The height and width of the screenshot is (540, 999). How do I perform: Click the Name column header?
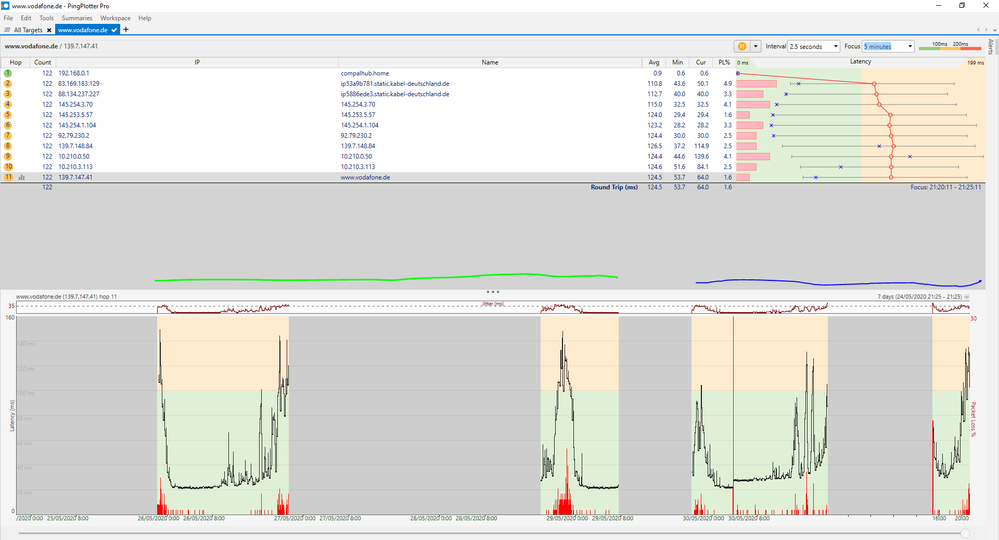point(490,62)
